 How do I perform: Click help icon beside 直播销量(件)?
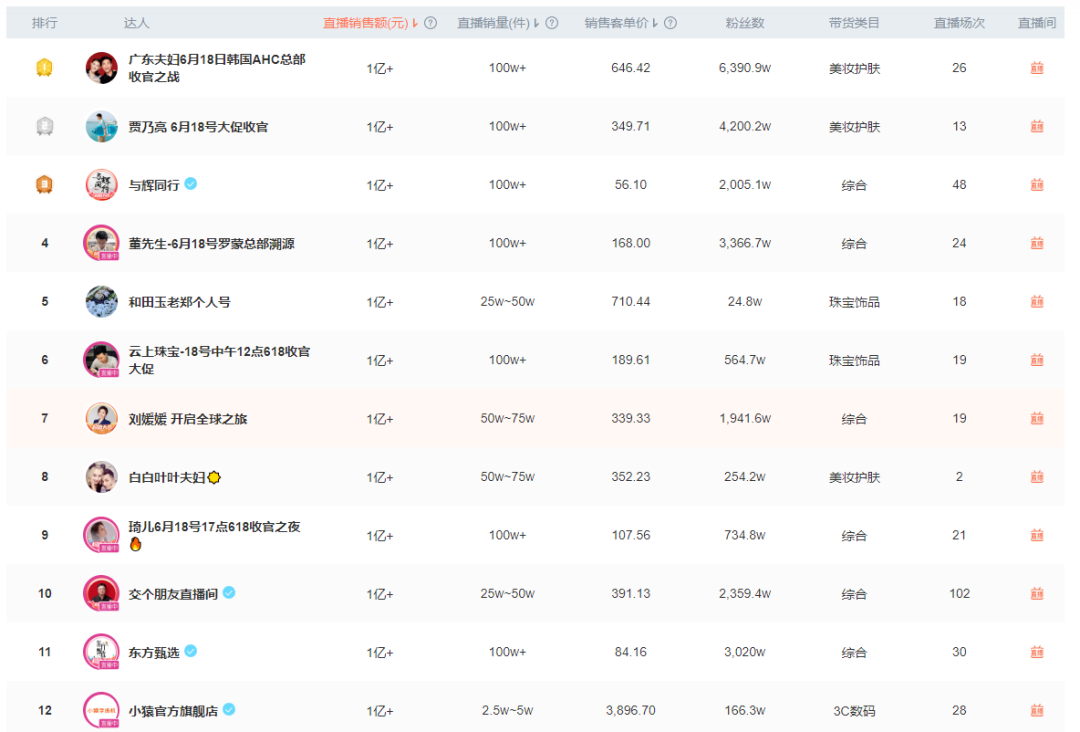click(x=552, y=23)
